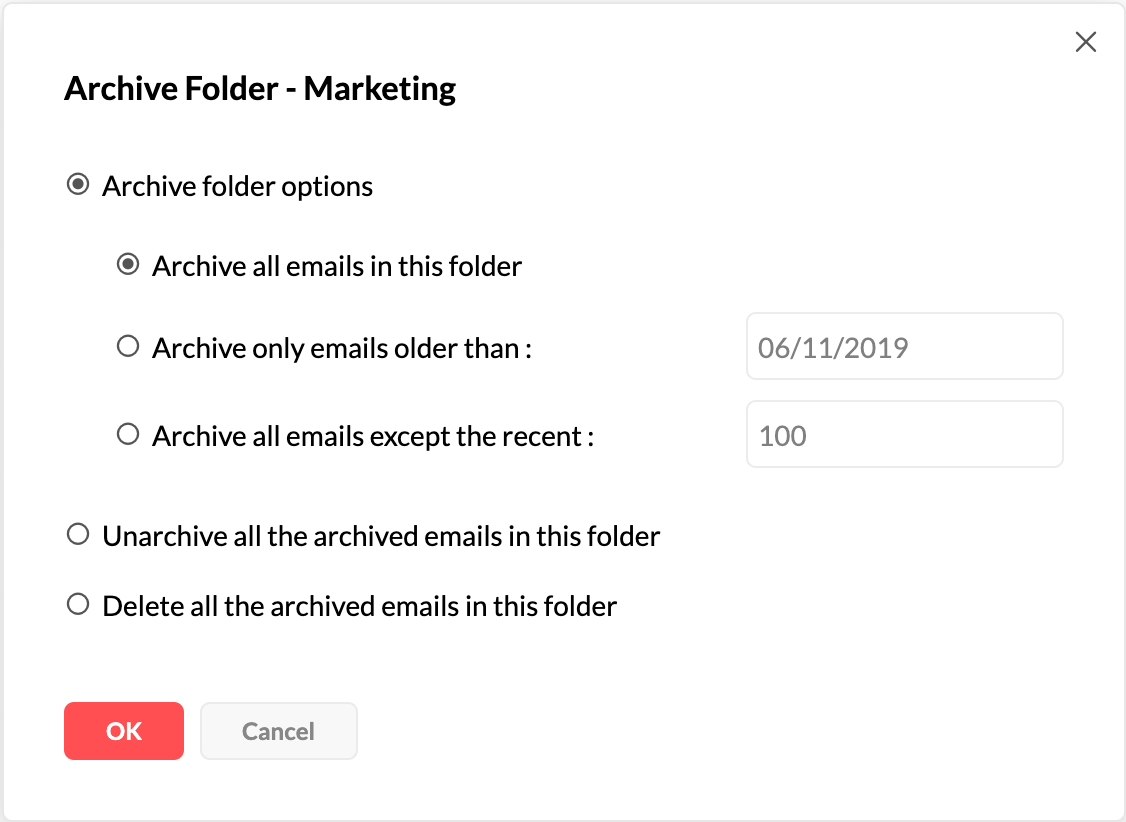This screenshot has width=1126, height=822.
Task: Dismiss the dialog using the Cancel button
Action: (278, 731)
